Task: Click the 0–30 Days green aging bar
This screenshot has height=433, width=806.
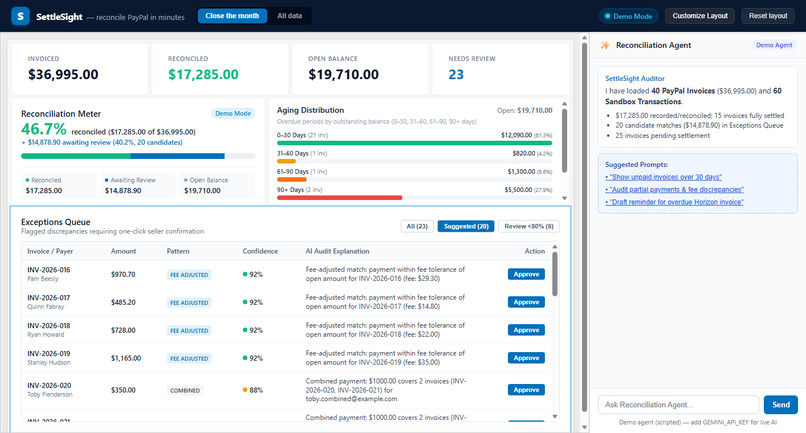Action: pos(414,143)
